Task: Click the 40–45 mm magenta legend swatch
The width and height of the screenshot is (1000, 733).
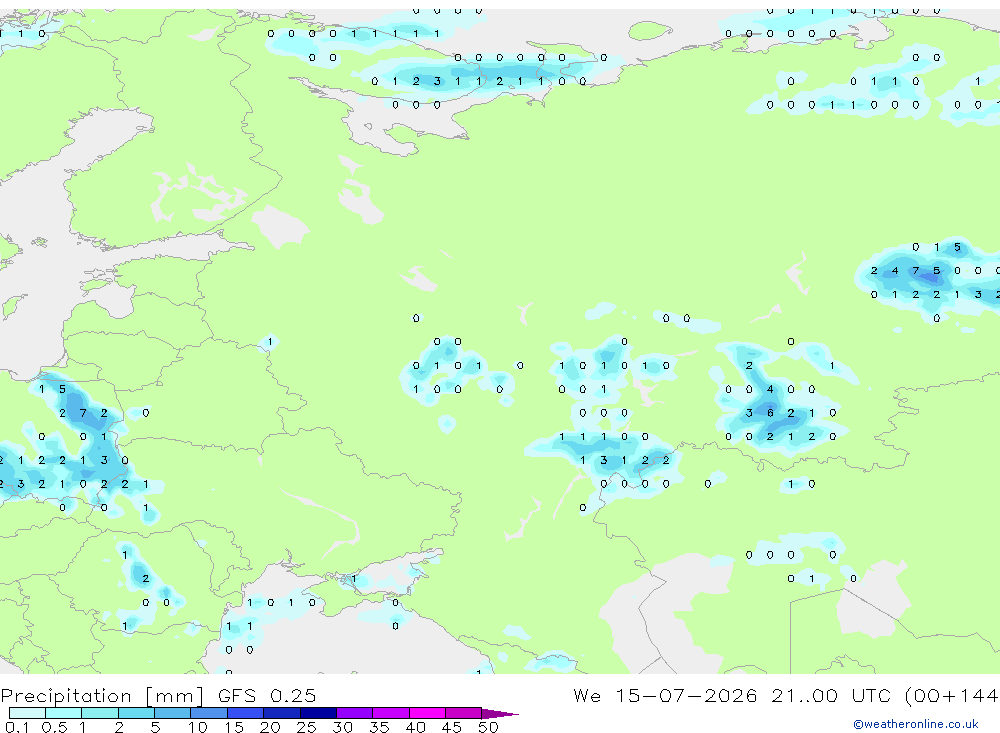Action: pyautogui.click(x=427, y=713)
